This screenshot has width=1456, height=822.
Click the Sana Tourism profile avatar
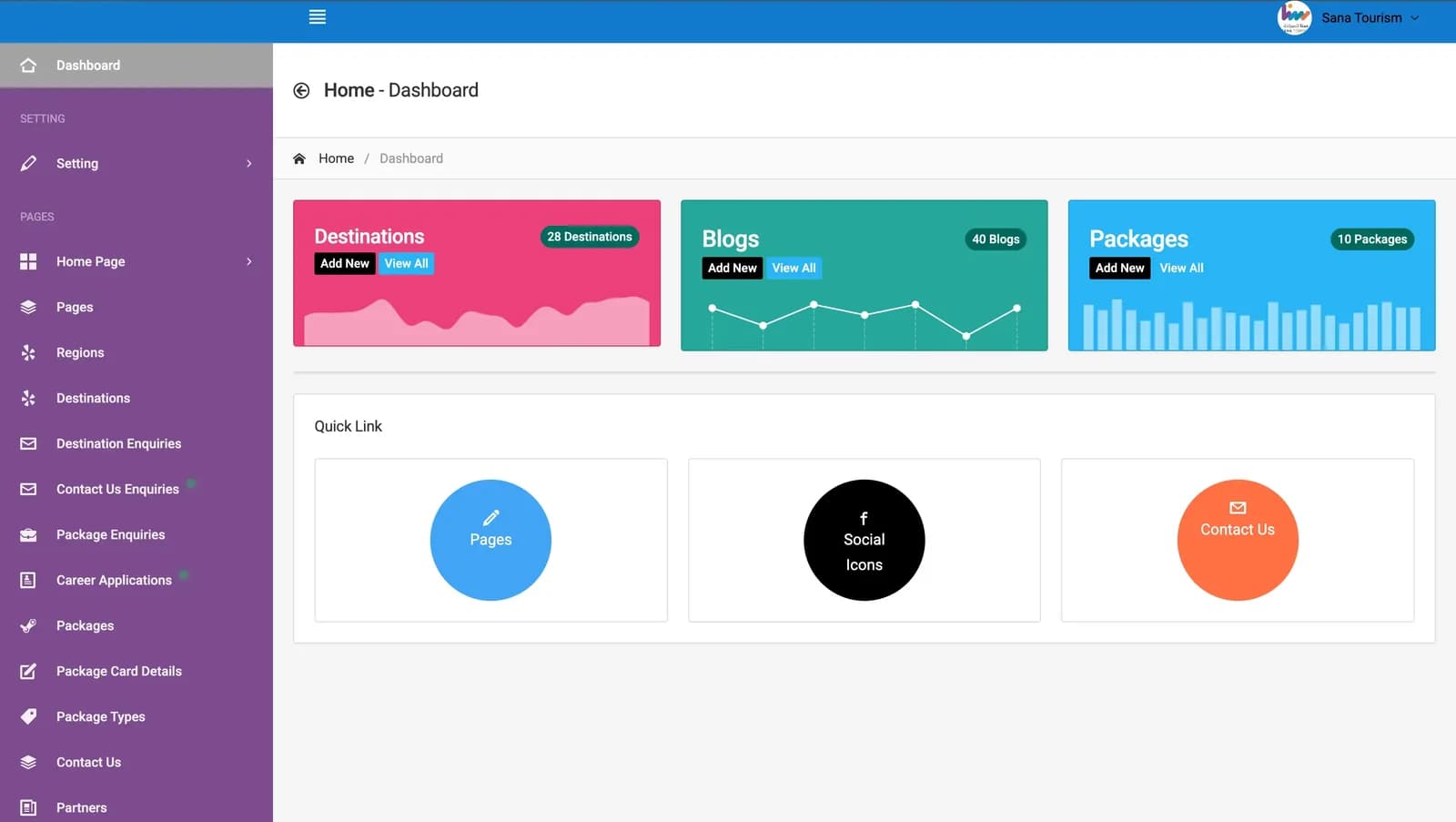click(x=1294, y=17)
